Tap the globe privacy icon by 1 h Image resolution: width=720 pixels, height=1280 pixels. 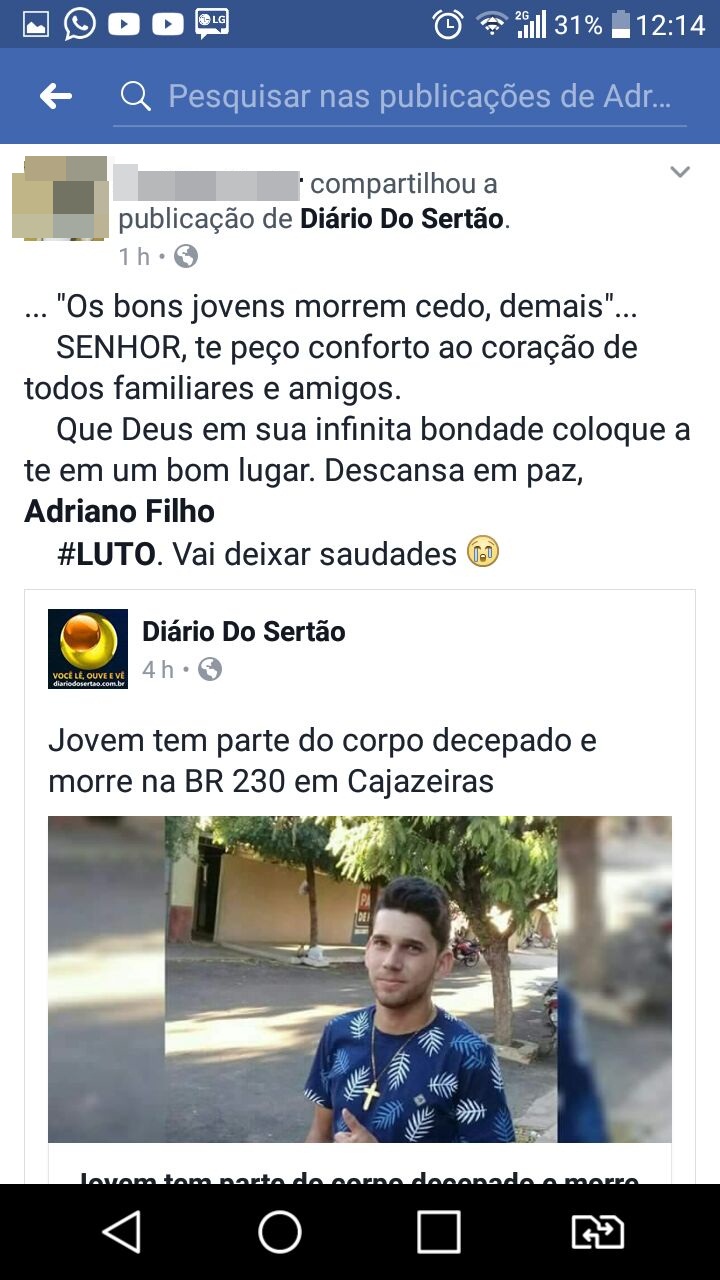click(186, 257)
